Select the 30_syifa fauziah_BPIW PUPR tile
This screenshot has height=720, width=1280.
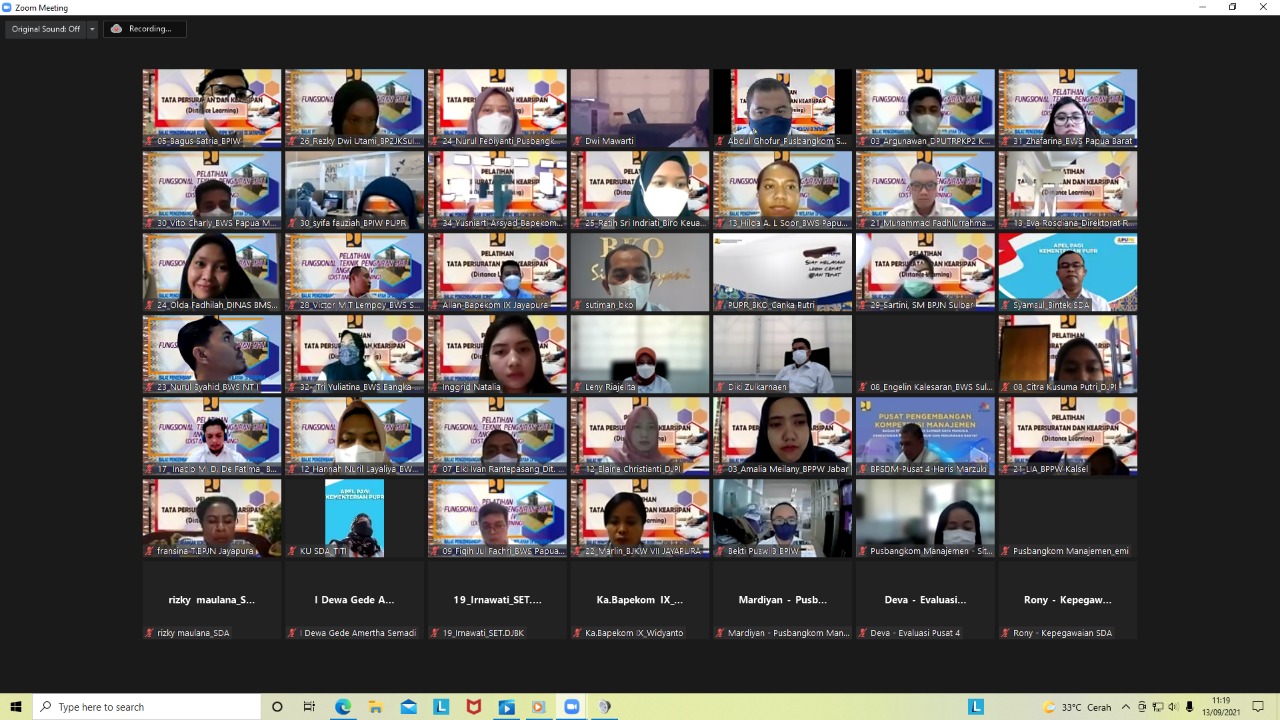[354, 190]
